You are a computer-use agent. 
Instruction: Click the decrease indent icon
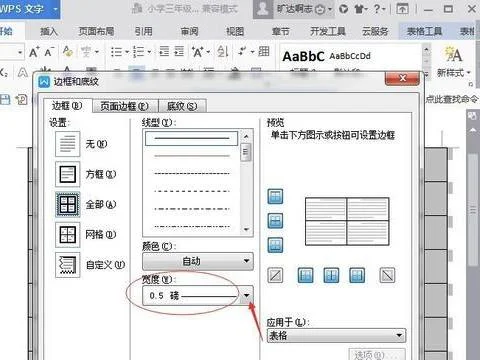164,52
